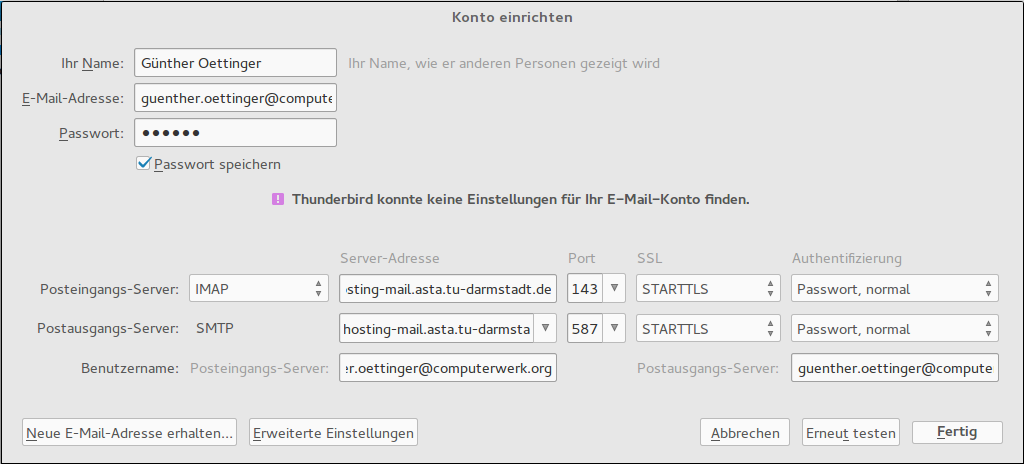The width and height of the screenshot is (1024, 464).
Task: Click the Abbrechen button
Action: click(x=745, y=433)
